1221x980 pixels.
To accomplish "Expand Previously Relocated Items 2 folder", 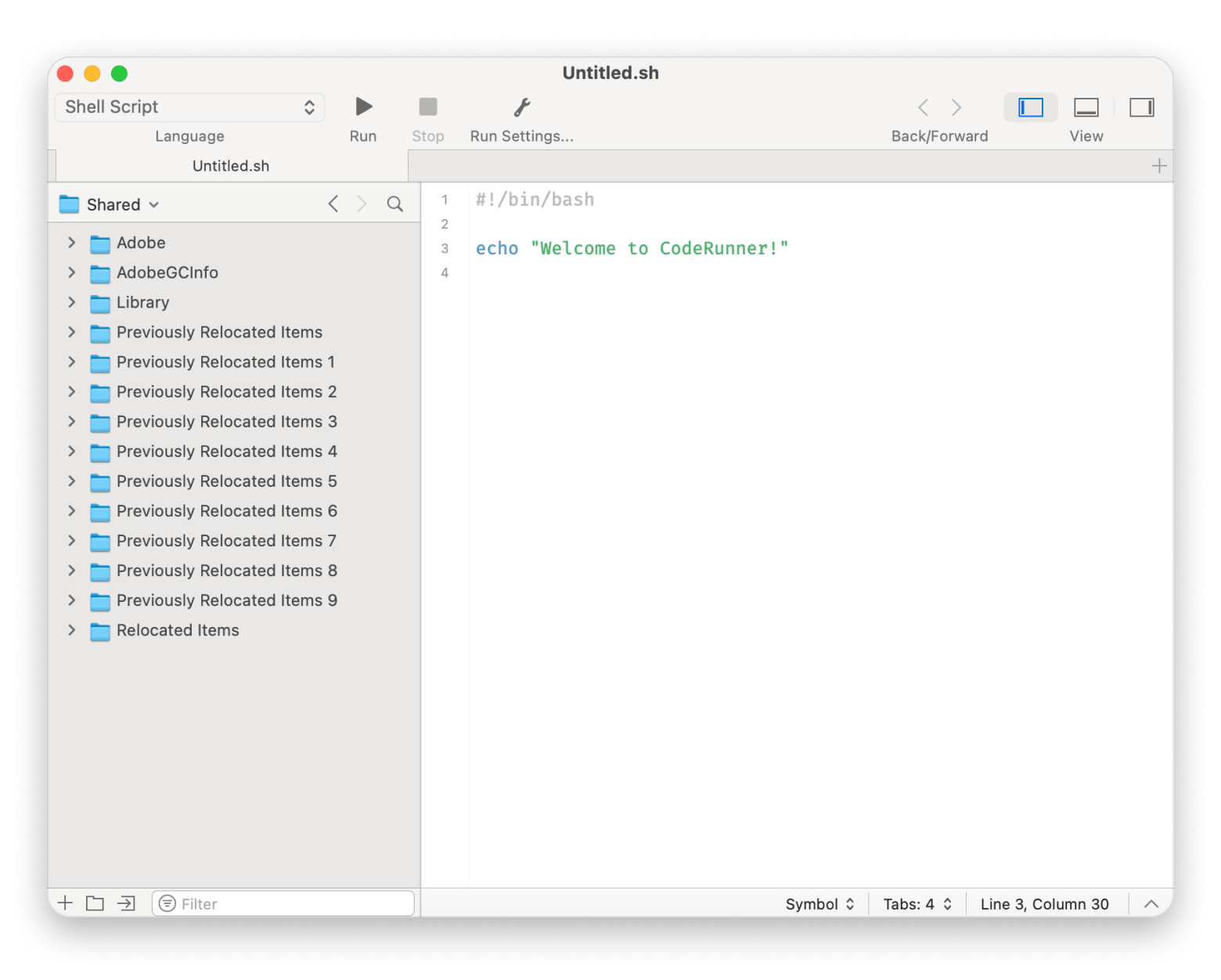I will point(72,391).
